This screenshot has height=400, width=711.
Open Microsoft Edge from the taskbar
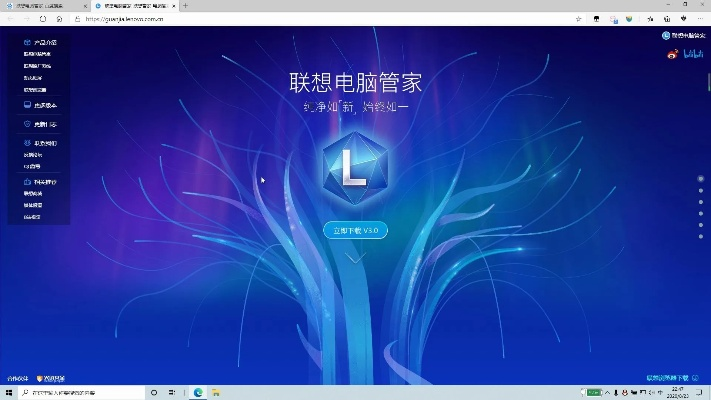[198, 392]
